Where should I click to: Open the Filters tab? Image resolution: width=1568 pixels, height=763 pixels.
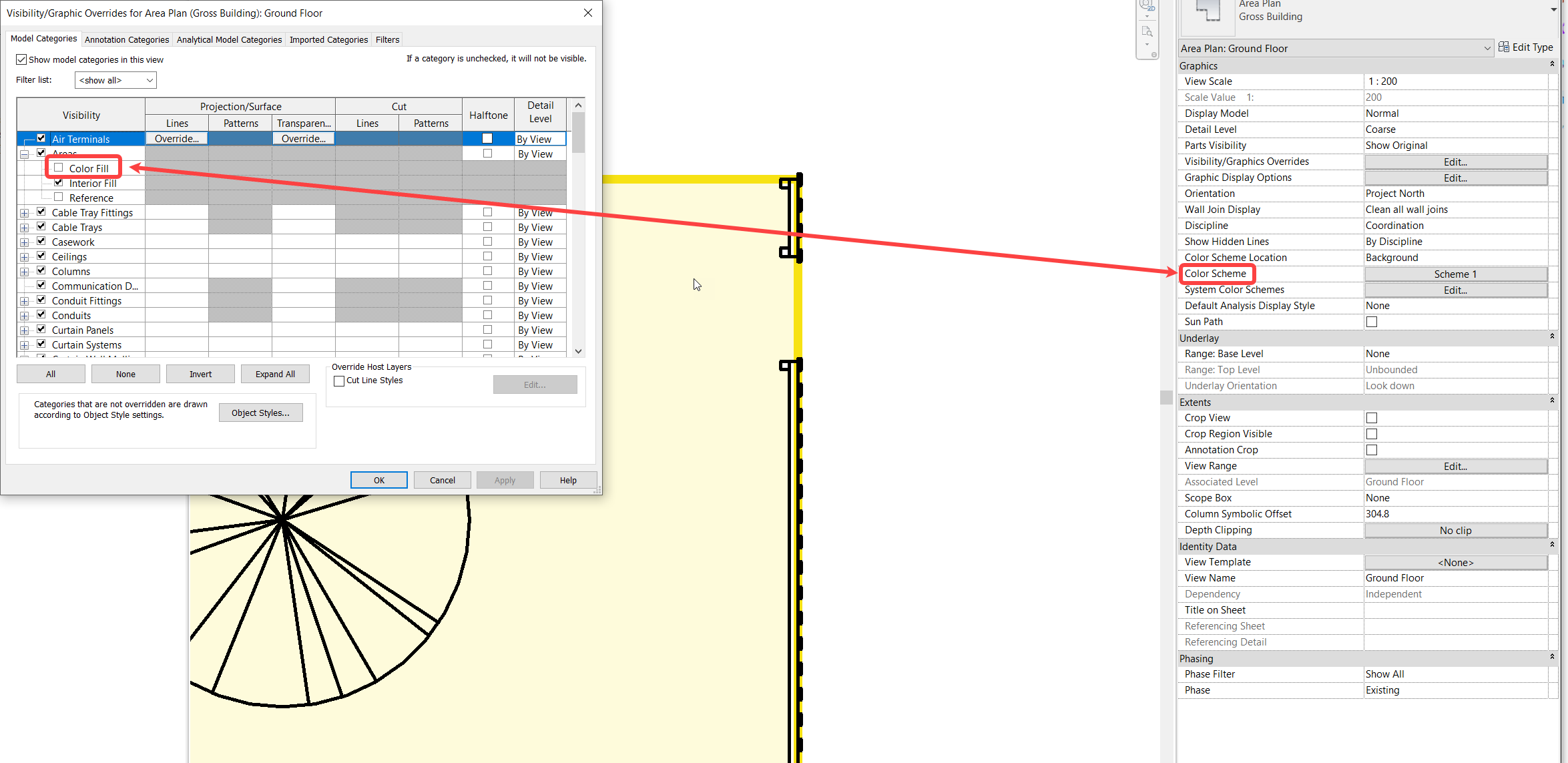386,39
